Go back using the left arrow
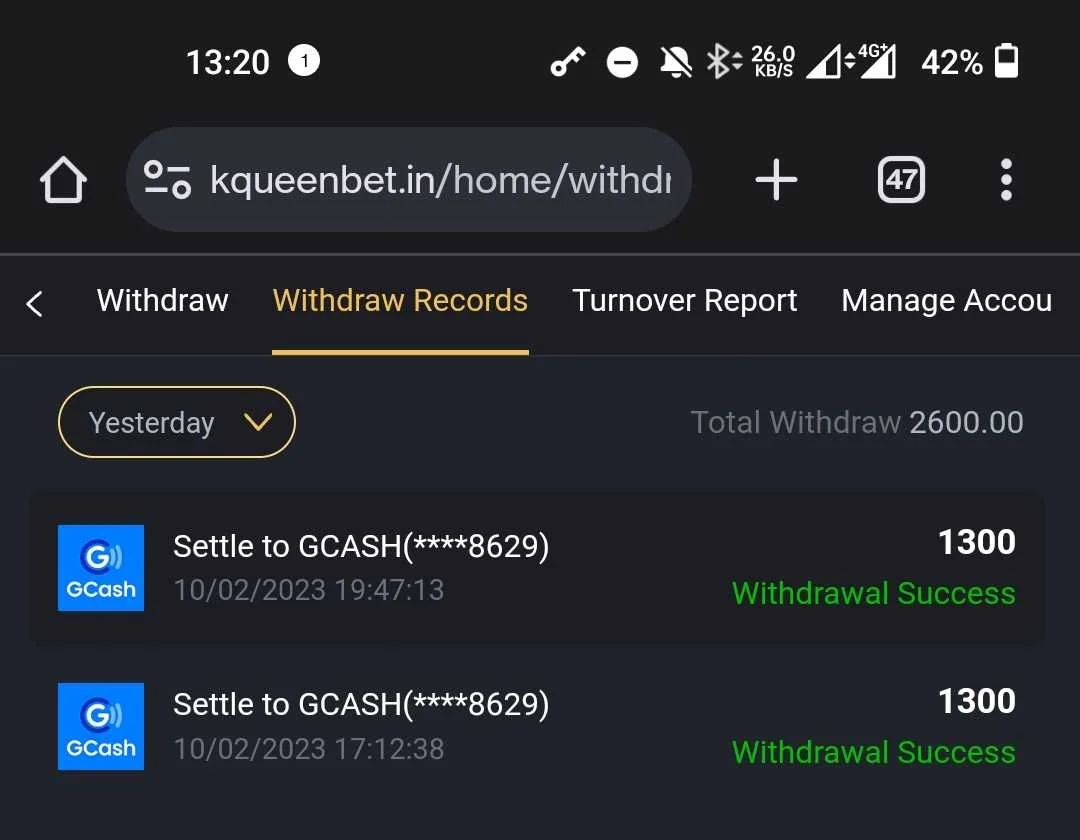The image size is (1080, 840). pos(34,303)
